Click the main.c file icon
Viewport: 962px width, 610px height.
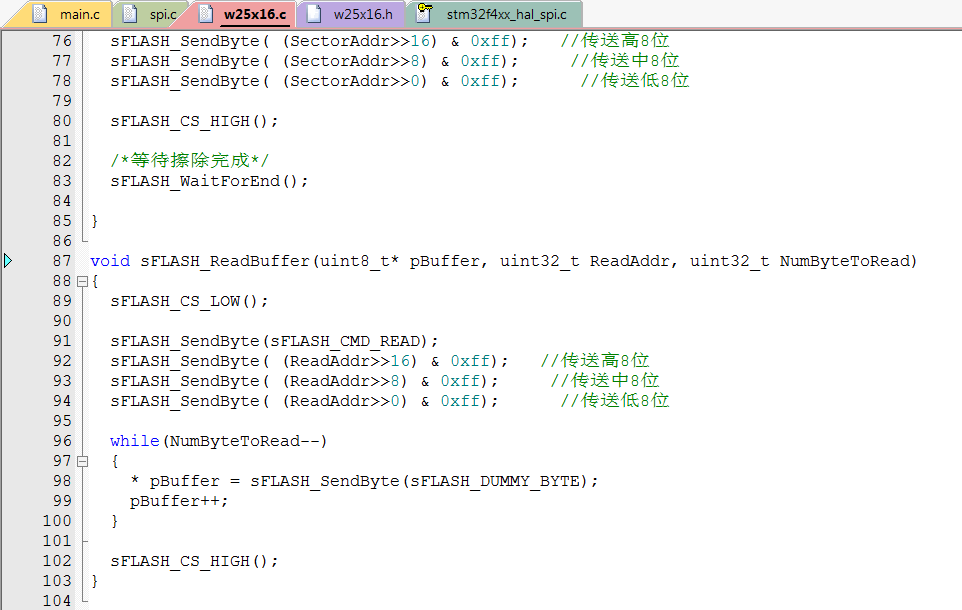click(x=40, y=14)
